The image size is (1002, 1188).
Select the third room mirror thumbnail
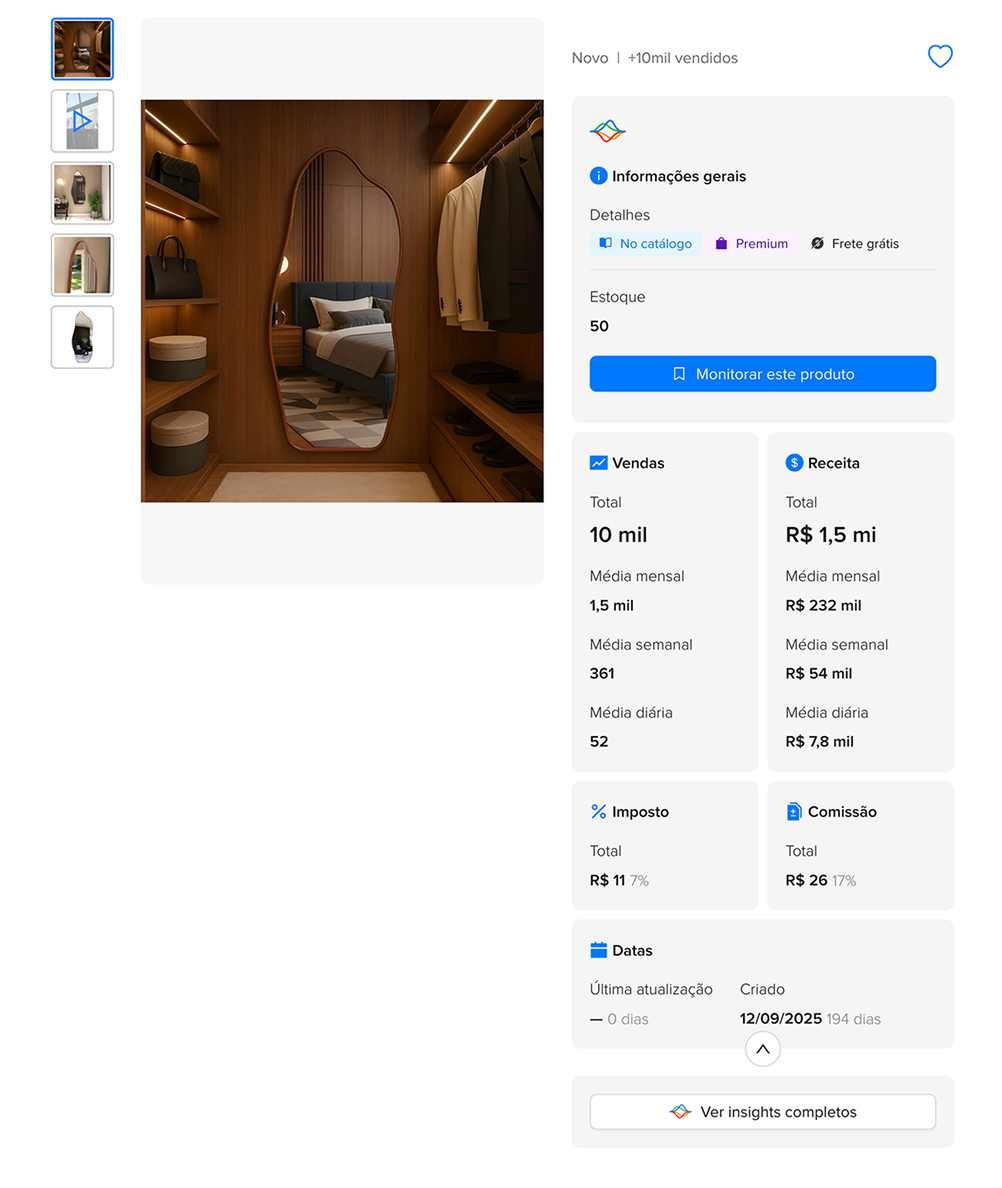click(x=82, y=193)
